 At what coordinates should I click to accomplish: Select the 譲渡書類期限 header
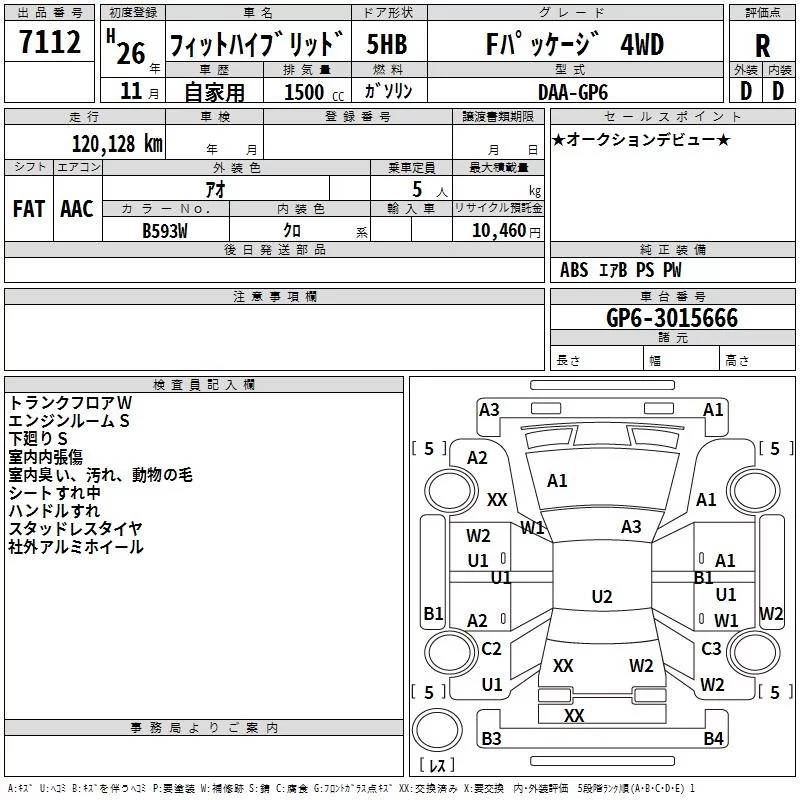coord(498,117)
